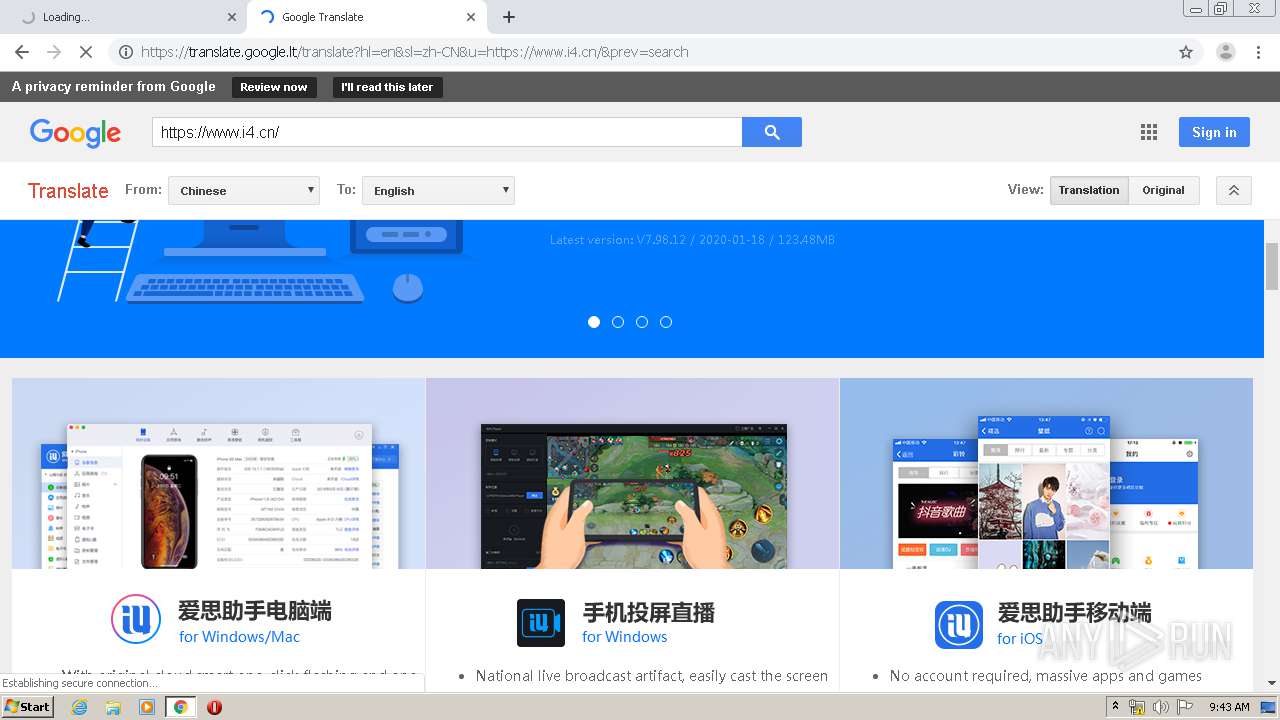Close the Loading tab

coord(231,17)
